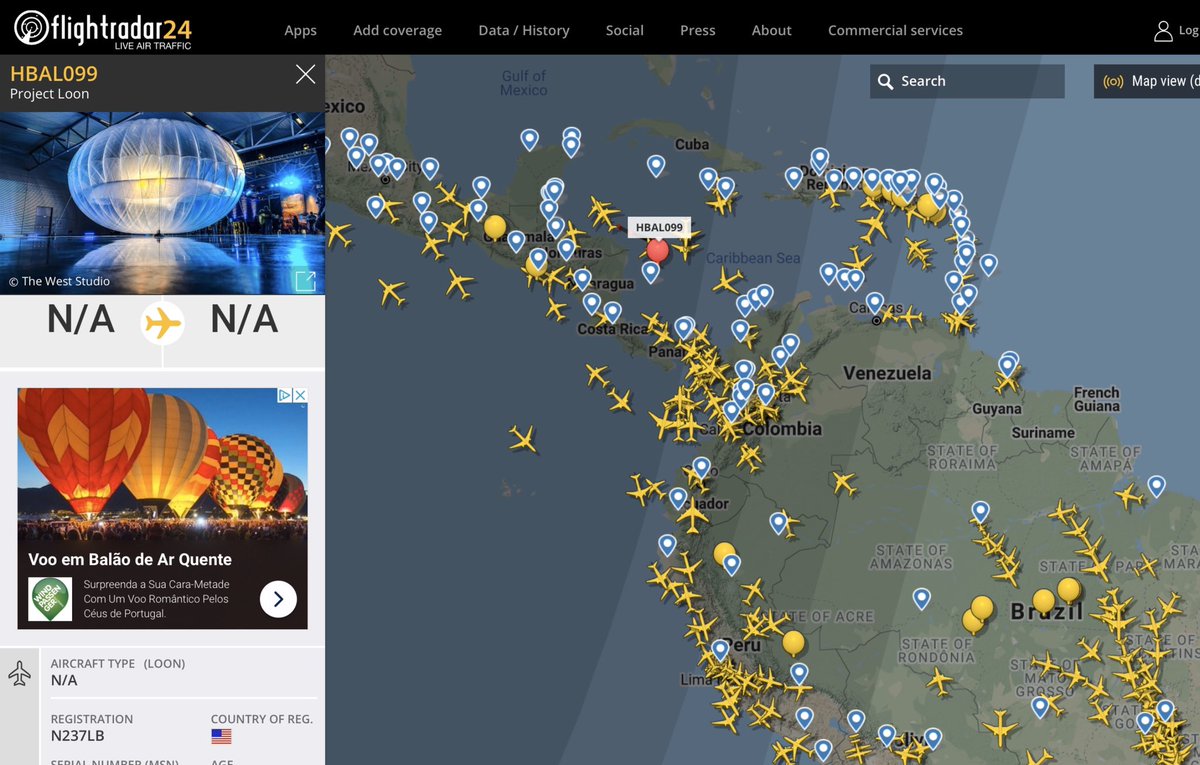Select the airport pin in the Gulf of Mexico
1200x765 pixels.
530,139
